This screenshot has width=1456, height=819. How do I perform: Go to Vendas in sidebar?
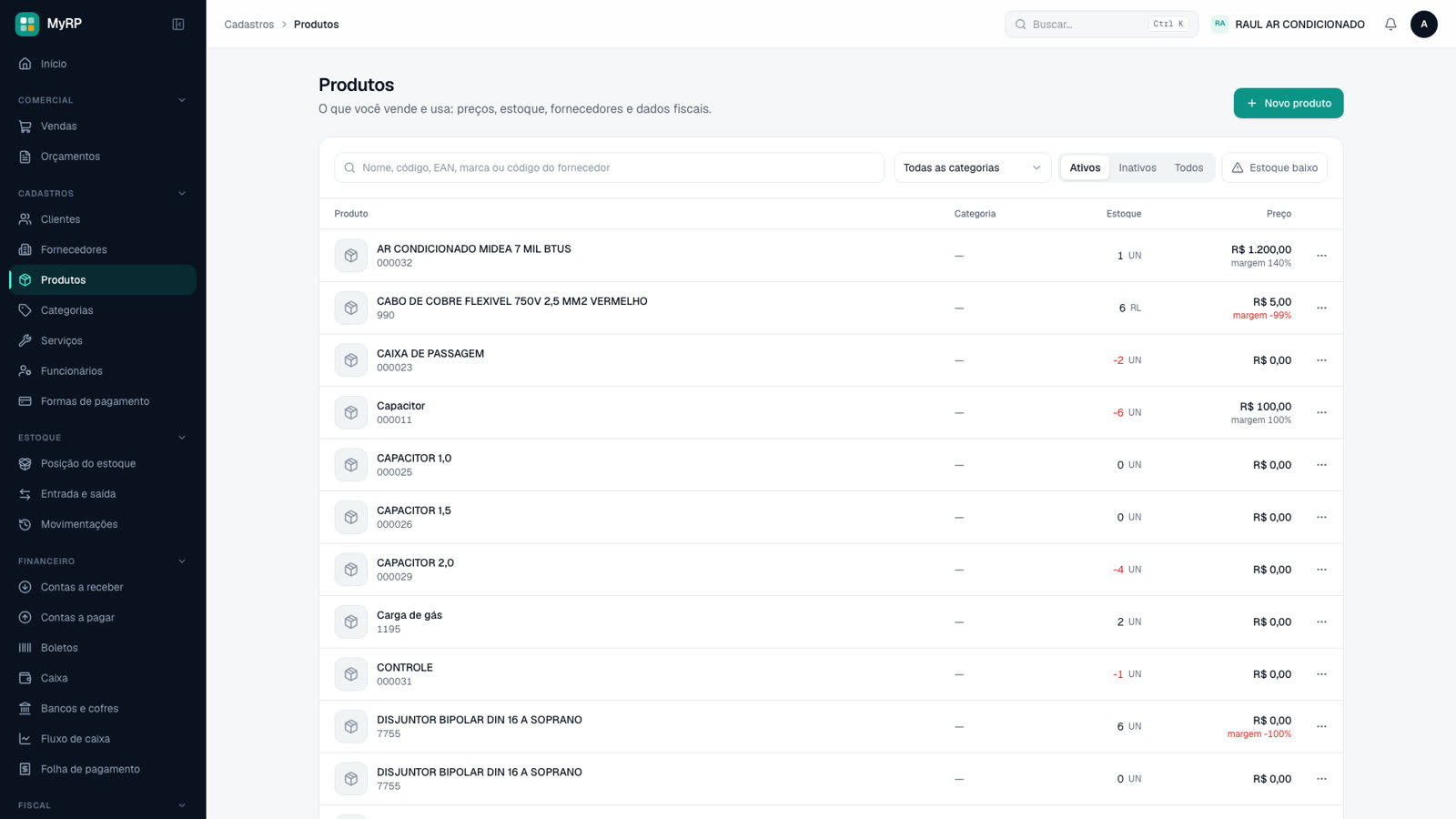[x=102, y=126]
